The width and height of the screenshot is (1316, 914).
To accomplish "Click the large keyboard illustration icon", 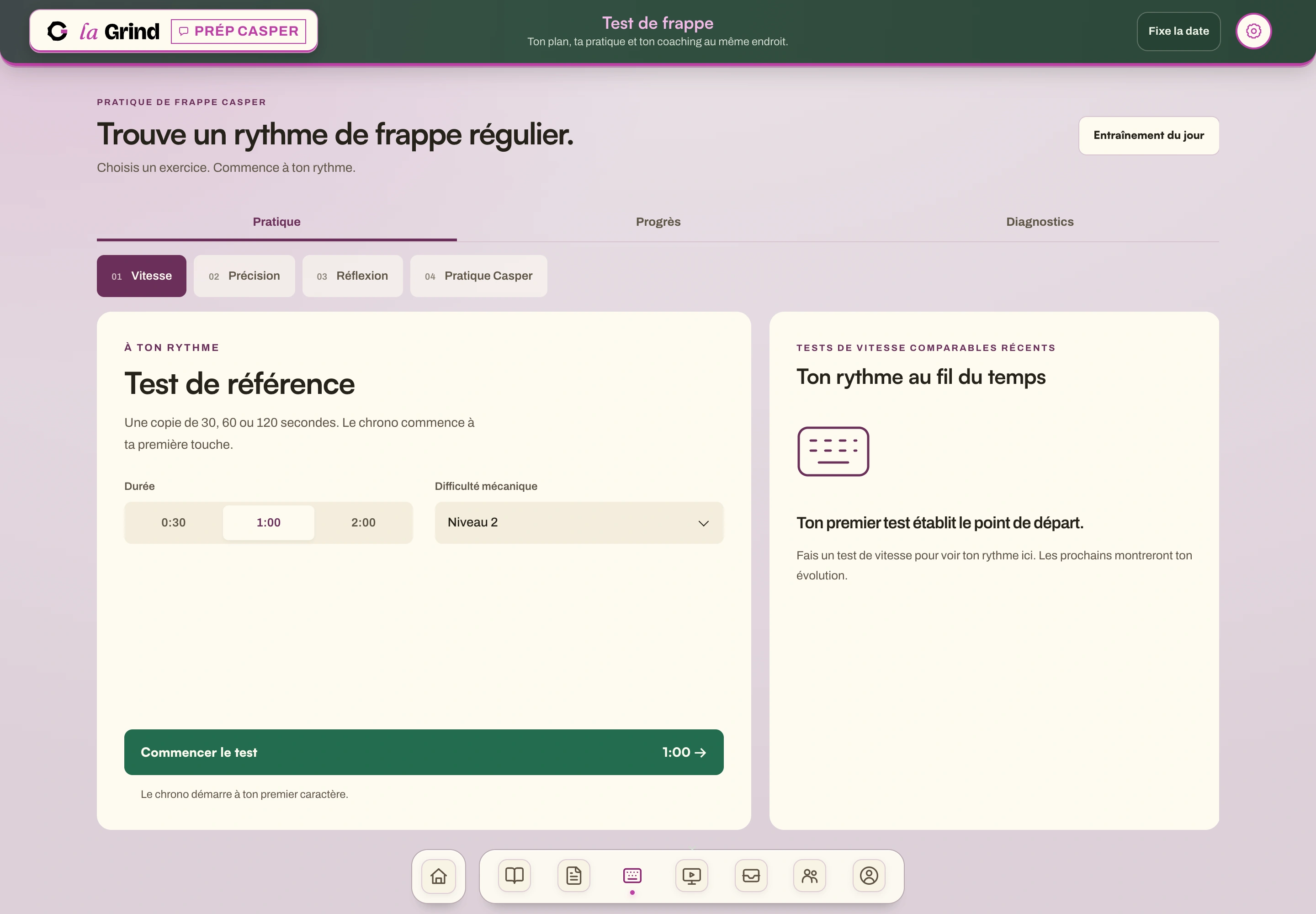I will tap(833, 451).
